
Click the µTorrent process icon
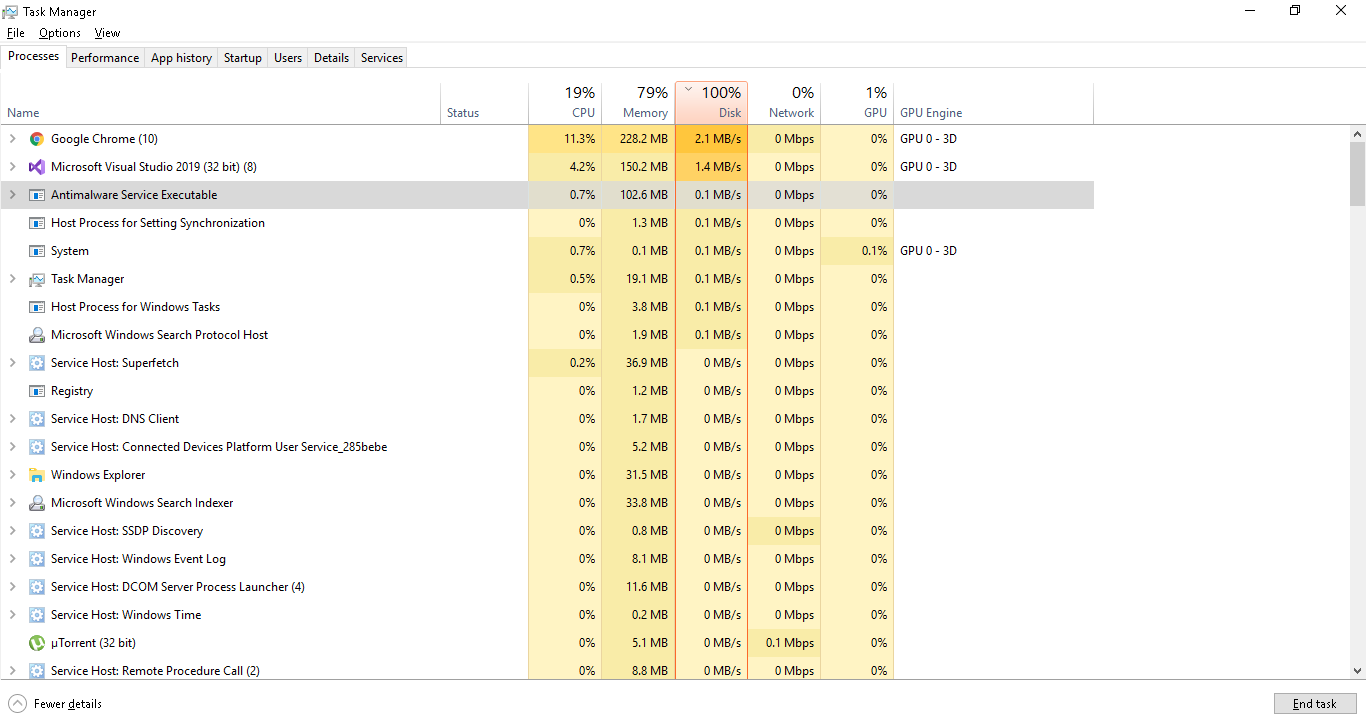tap(37, 643)
